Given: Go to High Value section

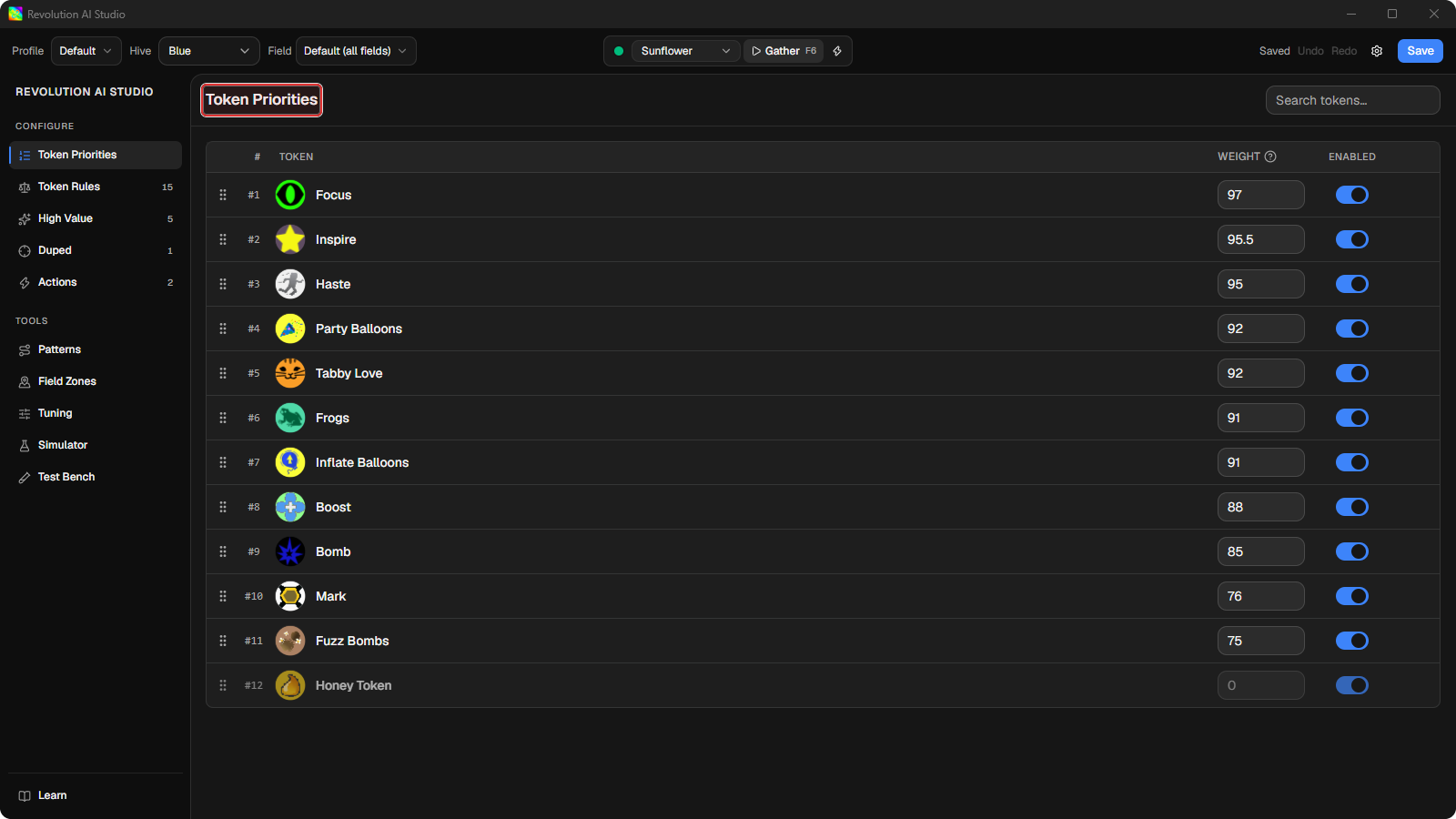Looking at the screenshot, I should [96, 218].
